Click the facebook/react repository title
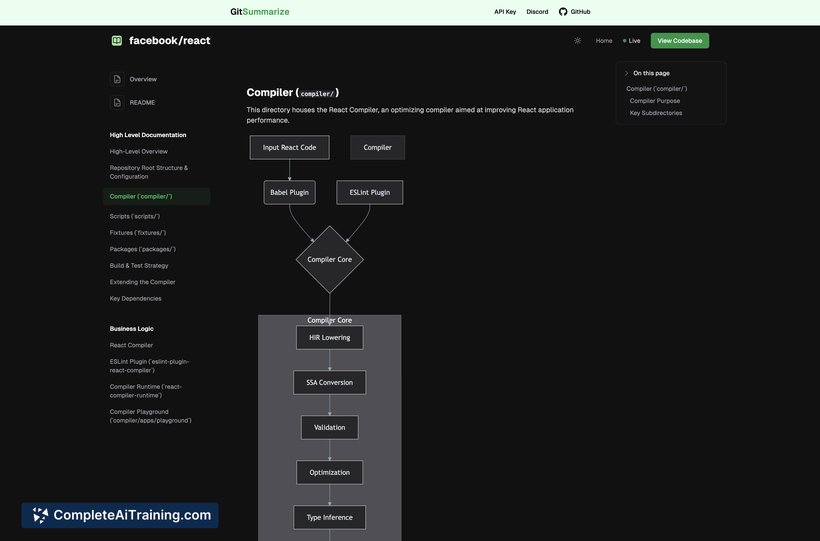 pos(169,40)
